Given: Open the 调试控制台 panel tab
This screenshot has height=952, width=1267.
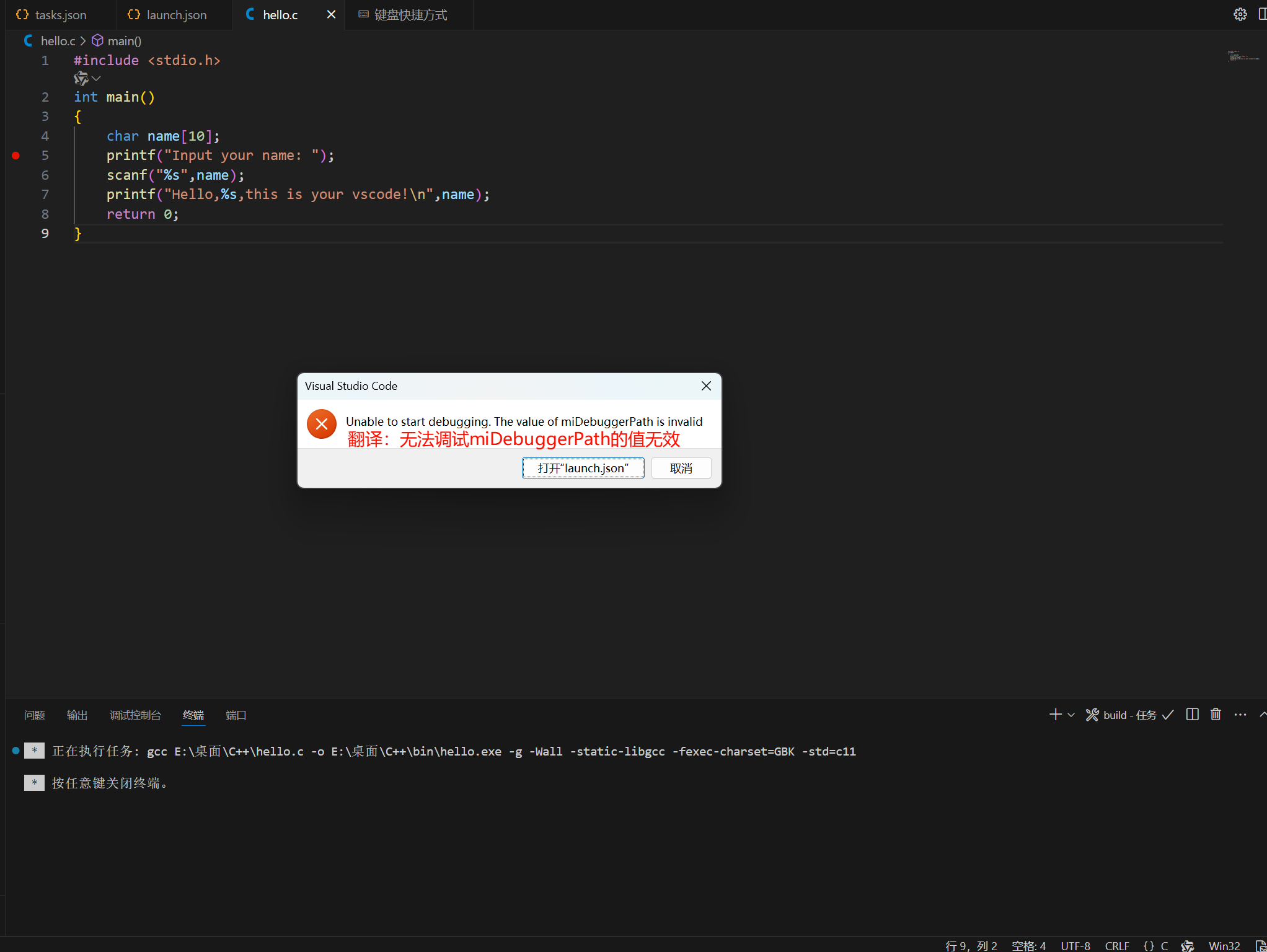Looking at the screenshot, I should coord(135,715).
